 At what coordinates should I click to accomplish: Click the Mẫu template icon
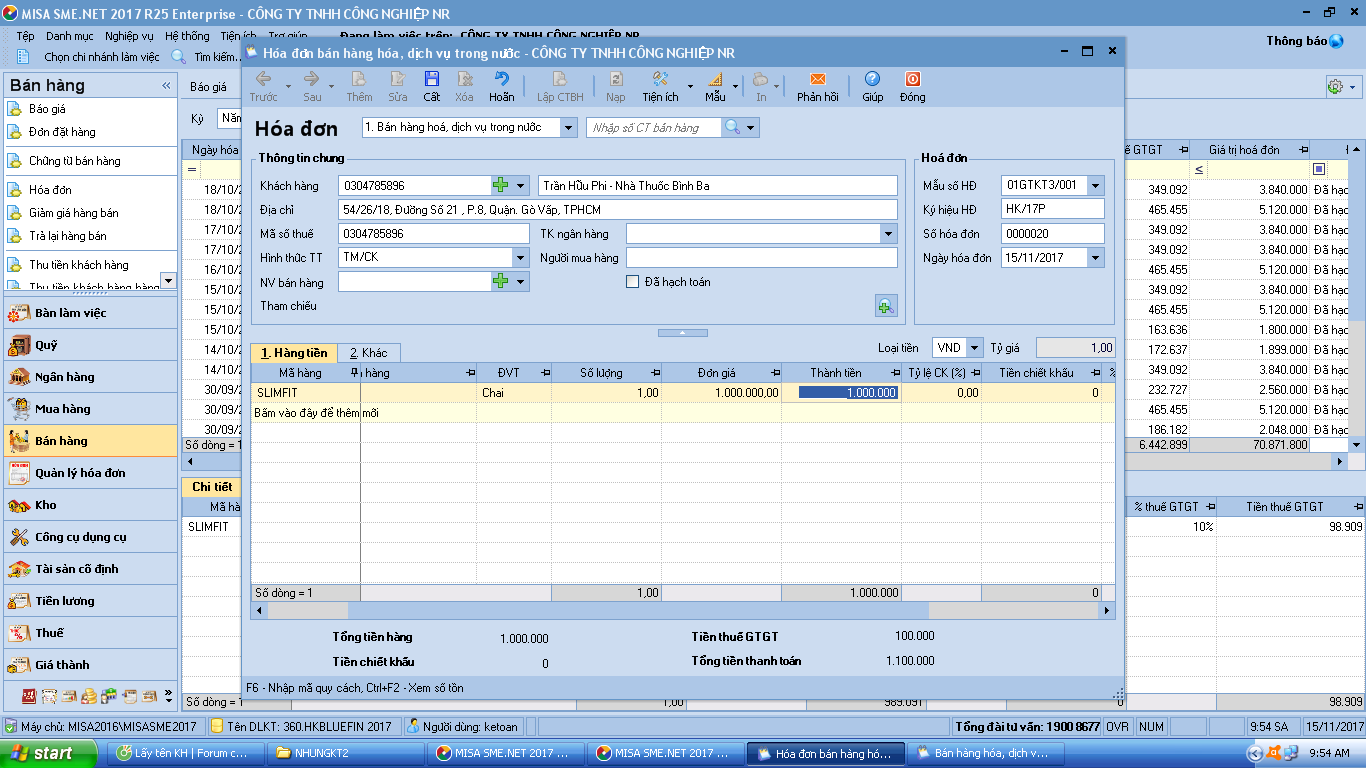pos(715,79)
